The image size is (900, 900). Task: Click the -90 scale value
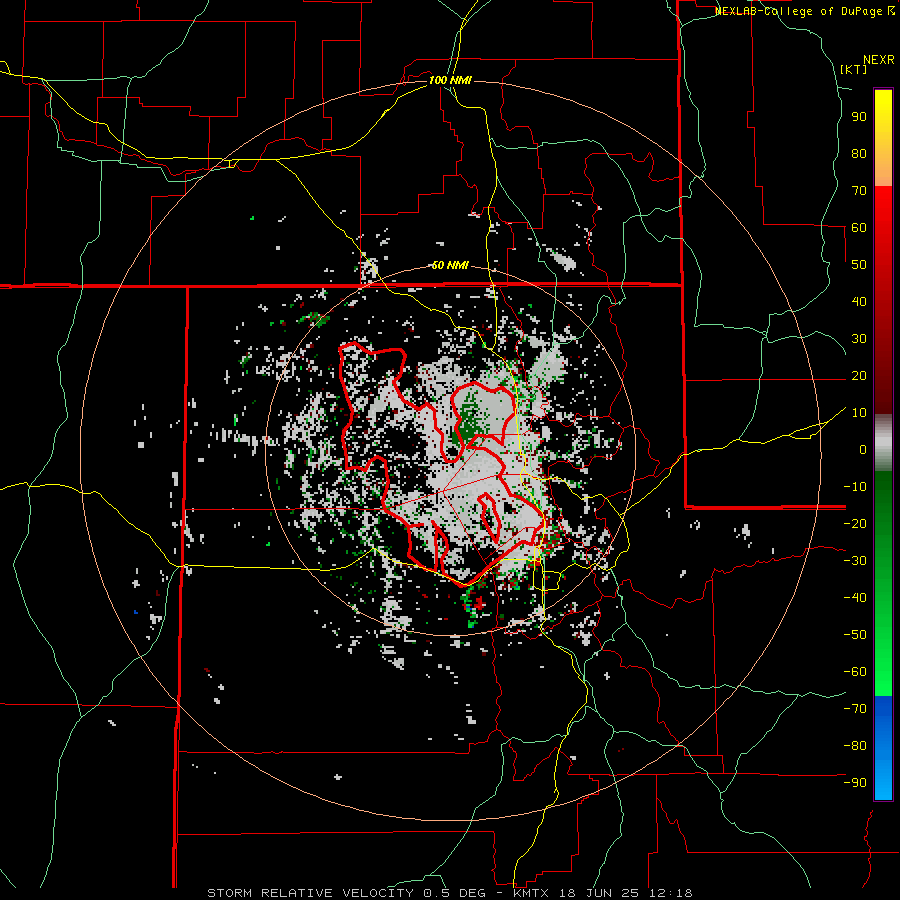coord(855,783)
